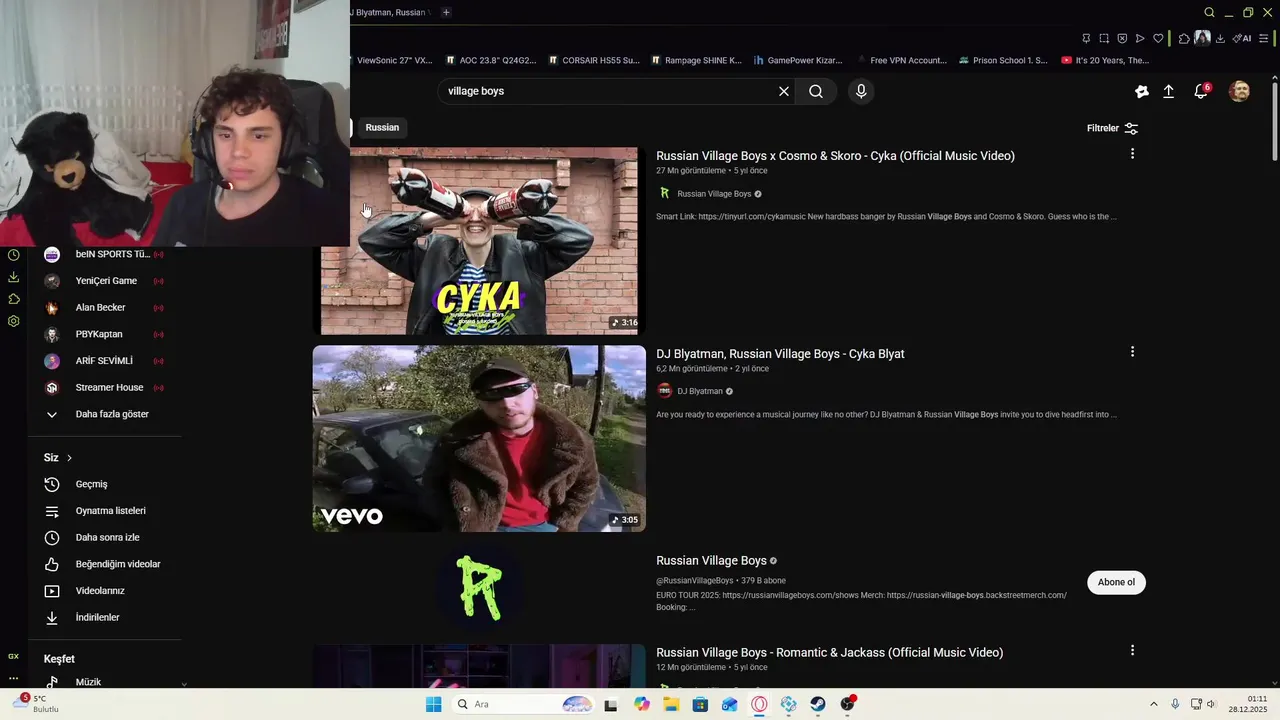Open Free VPN Account bookmark
Image resolution: width=1280 pixels, height=720 pixels.
pos(901,60)
